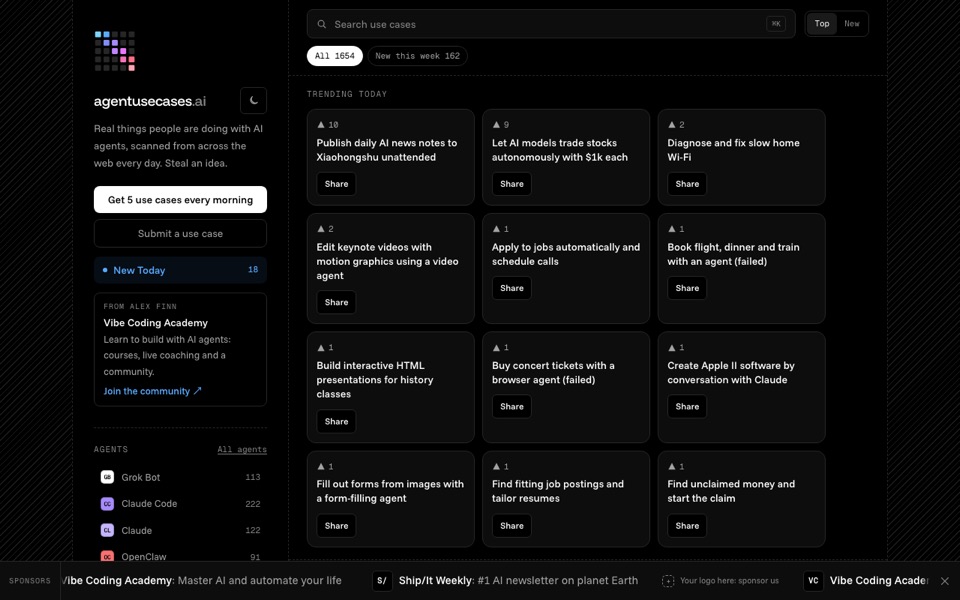Open Let AI models trade stocks title

coord(560,150)
